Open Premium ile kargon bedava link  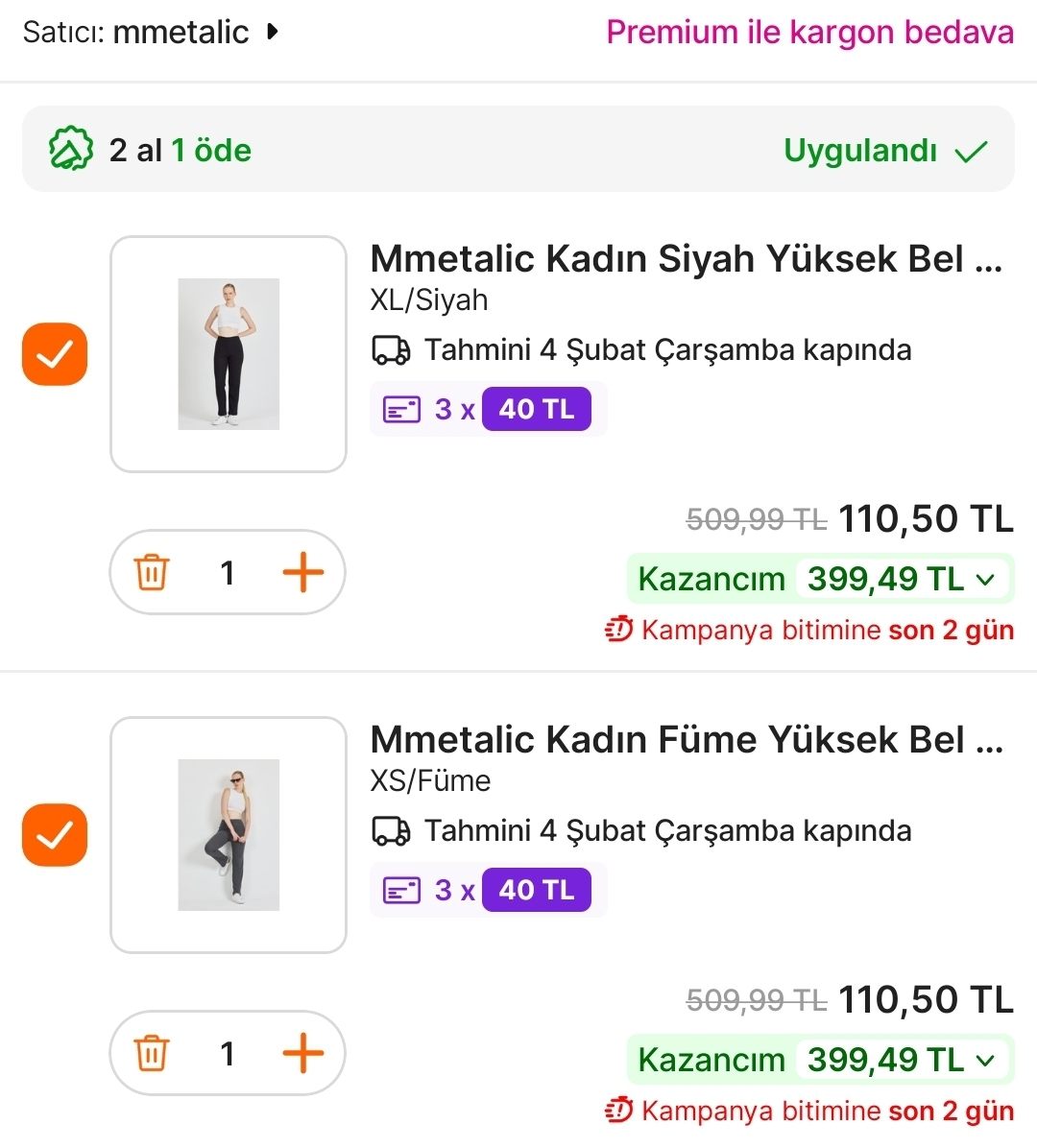(809, 32)
